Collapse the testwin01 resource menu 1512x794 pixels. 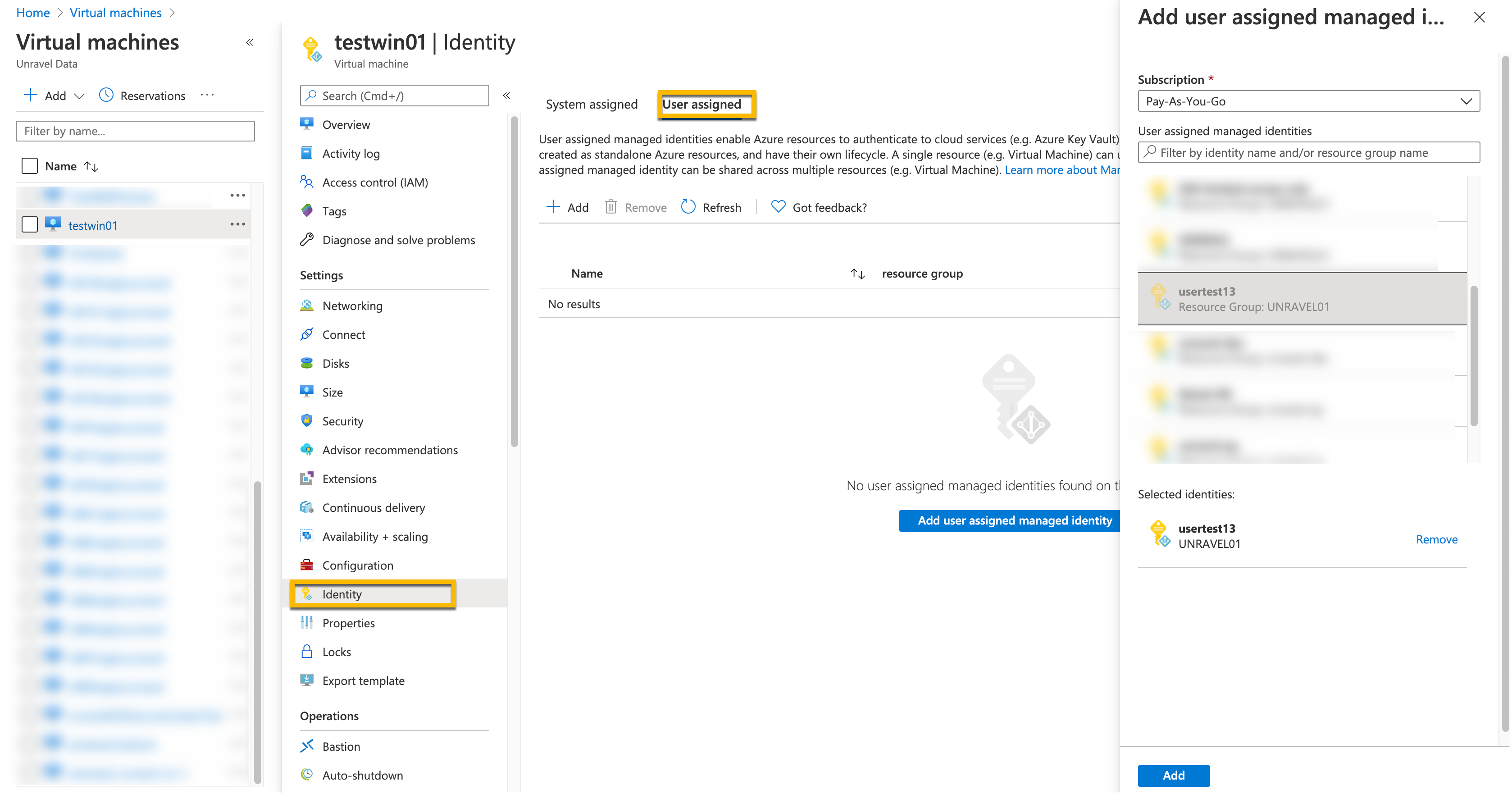pos(506,95)
